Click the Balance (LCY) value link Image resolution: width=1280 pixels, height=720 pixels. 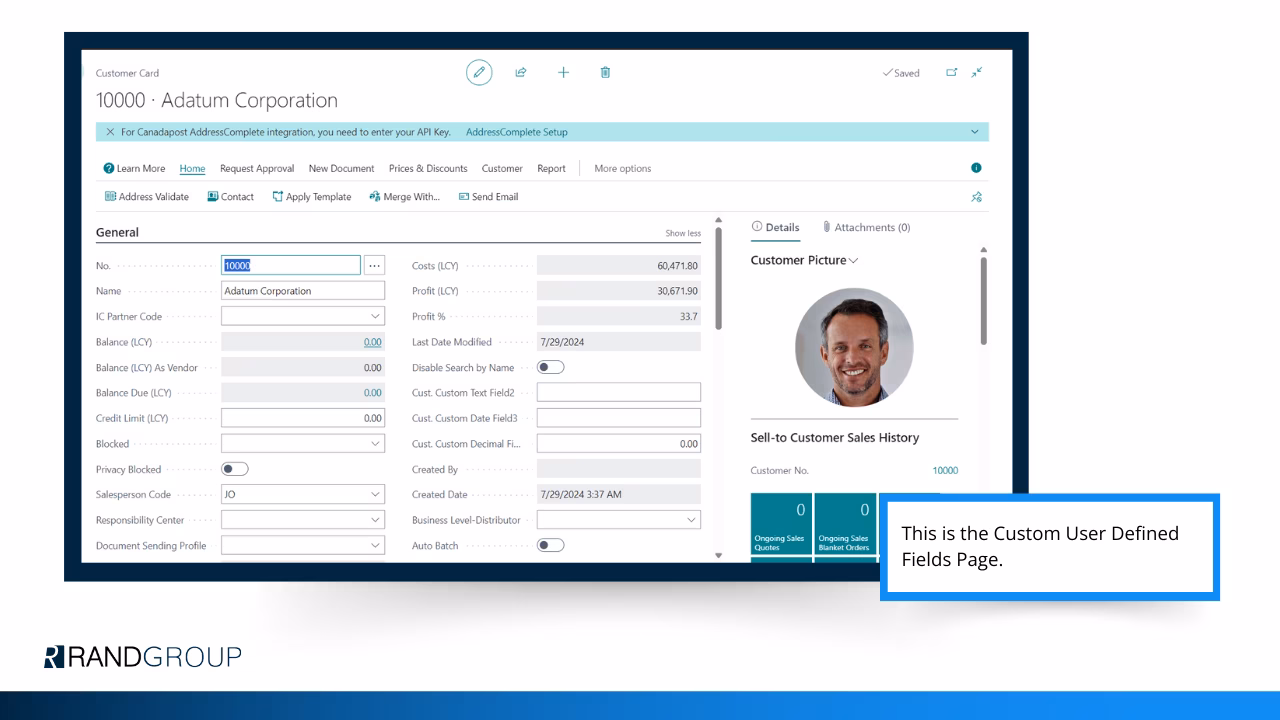[x=372, y=342]
